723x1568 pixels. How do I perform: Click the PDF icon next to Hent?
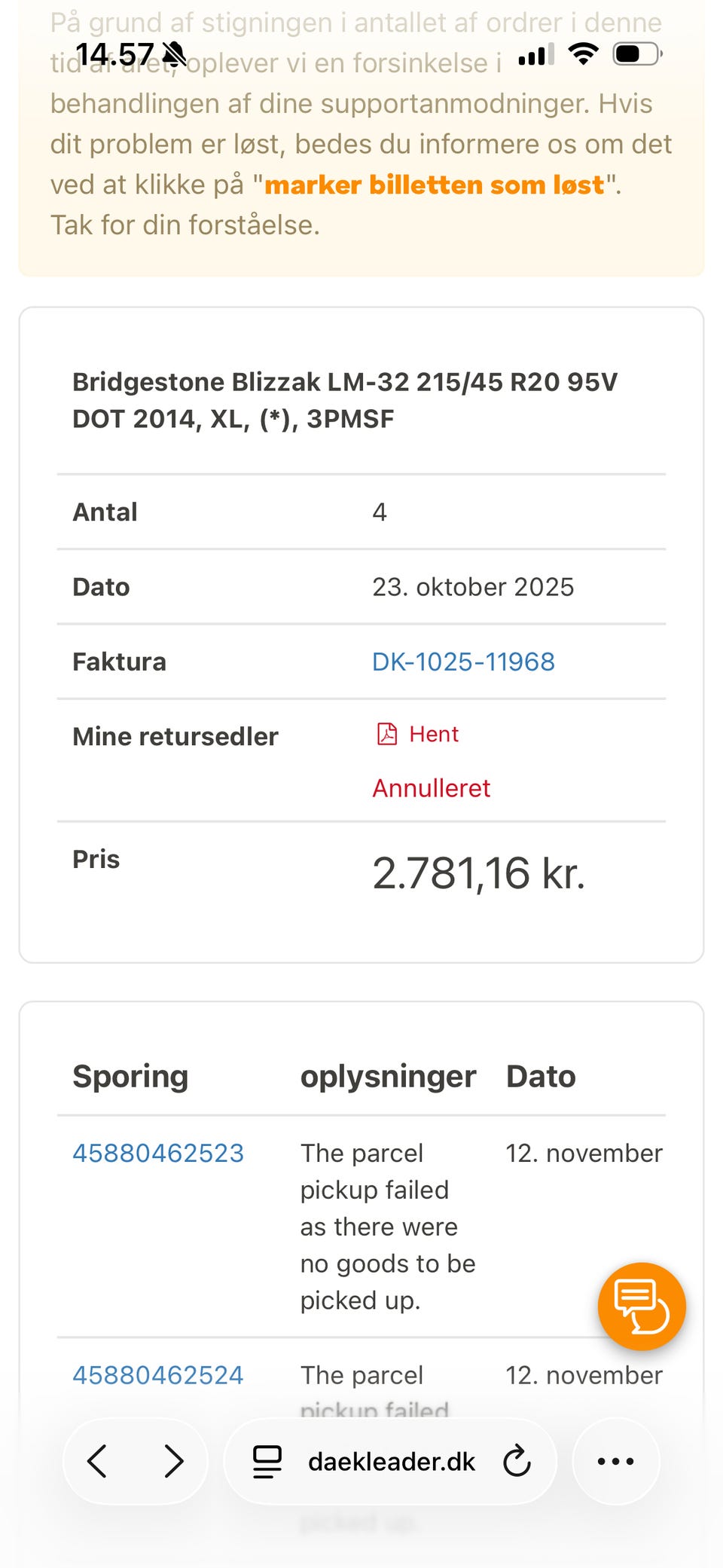[387, 734]
